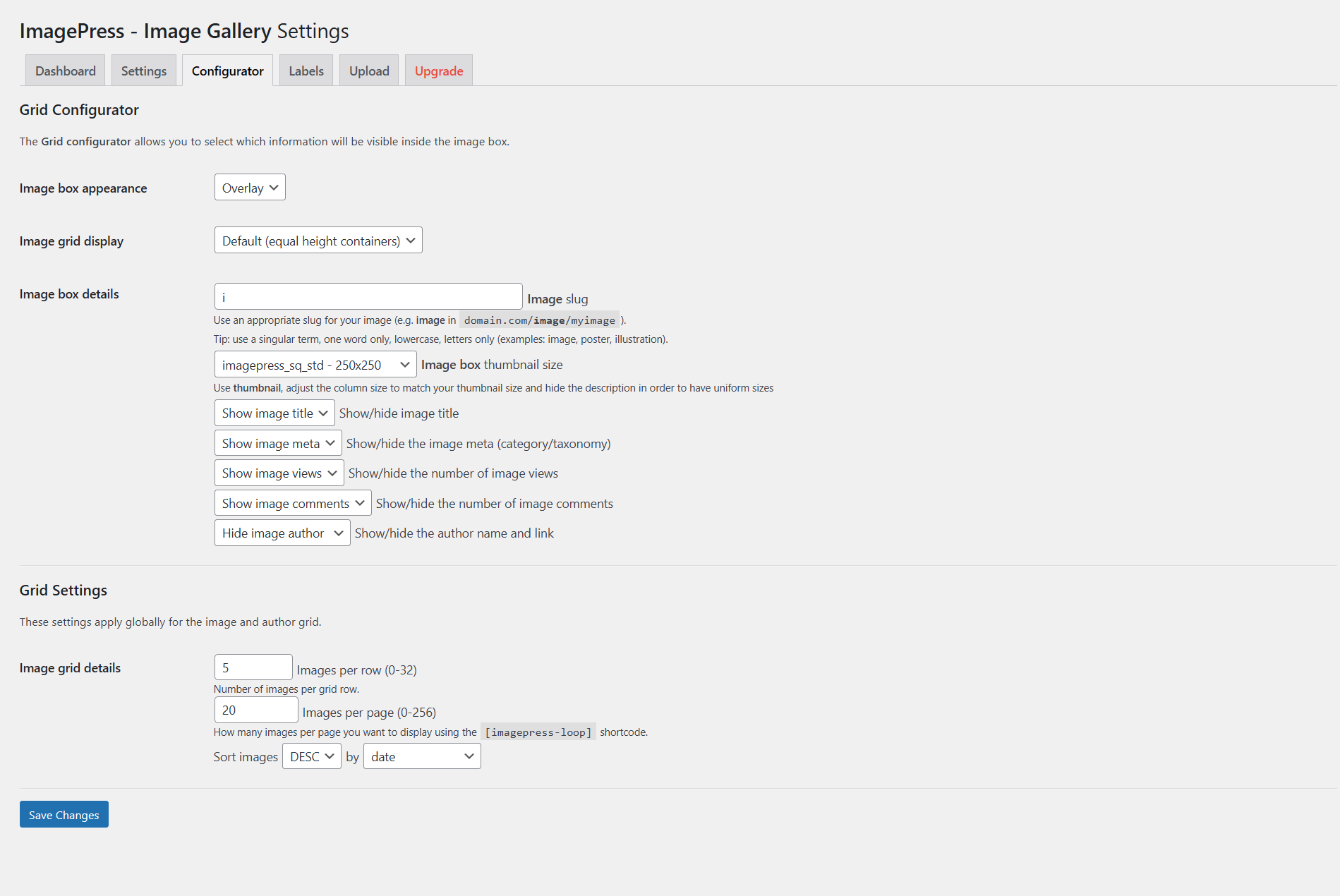Click the Grid Configurator heading
The height and width of the screenshot is (896, 1340).
79,110
